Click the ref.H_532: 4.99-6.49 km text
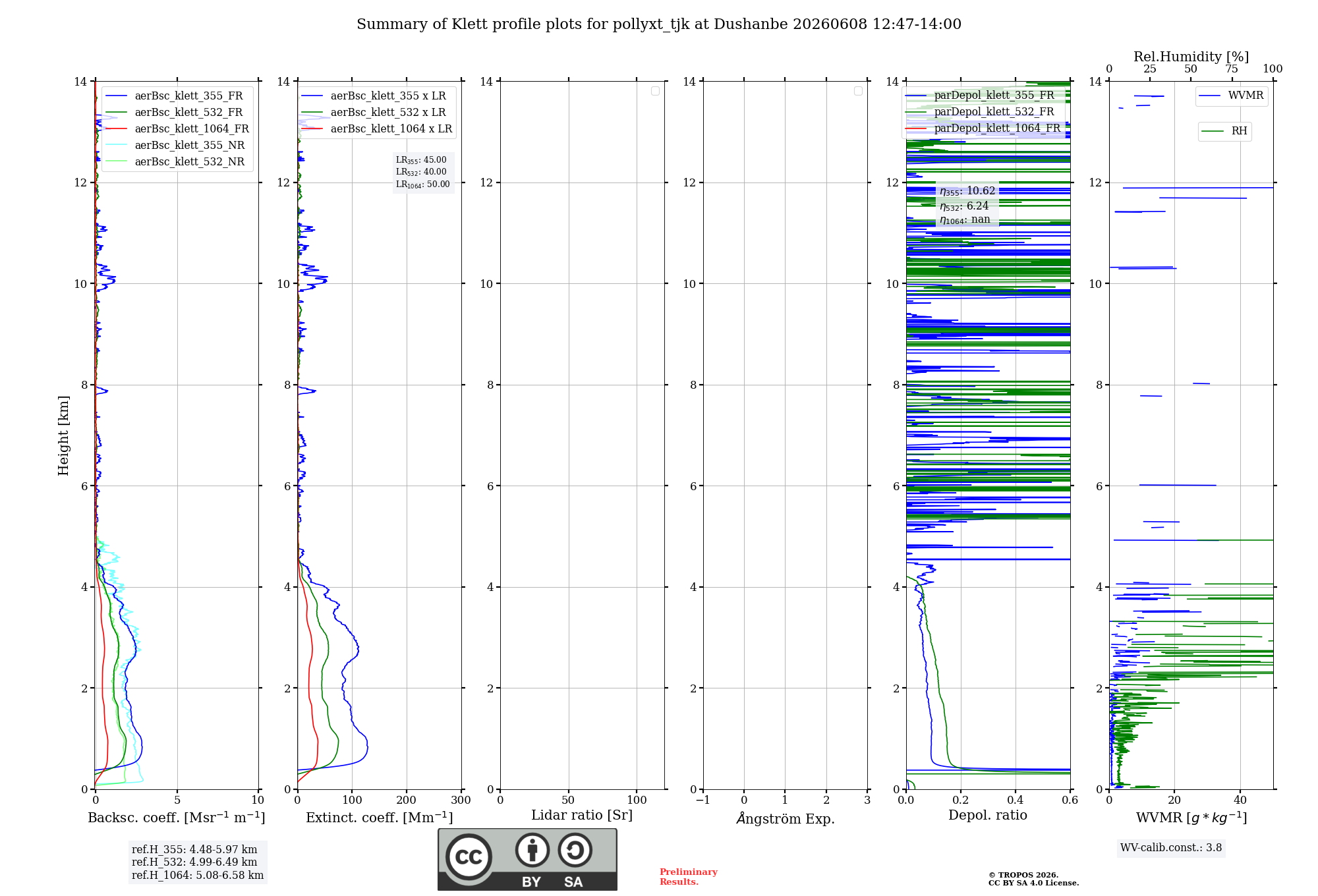 pos(194,862)
